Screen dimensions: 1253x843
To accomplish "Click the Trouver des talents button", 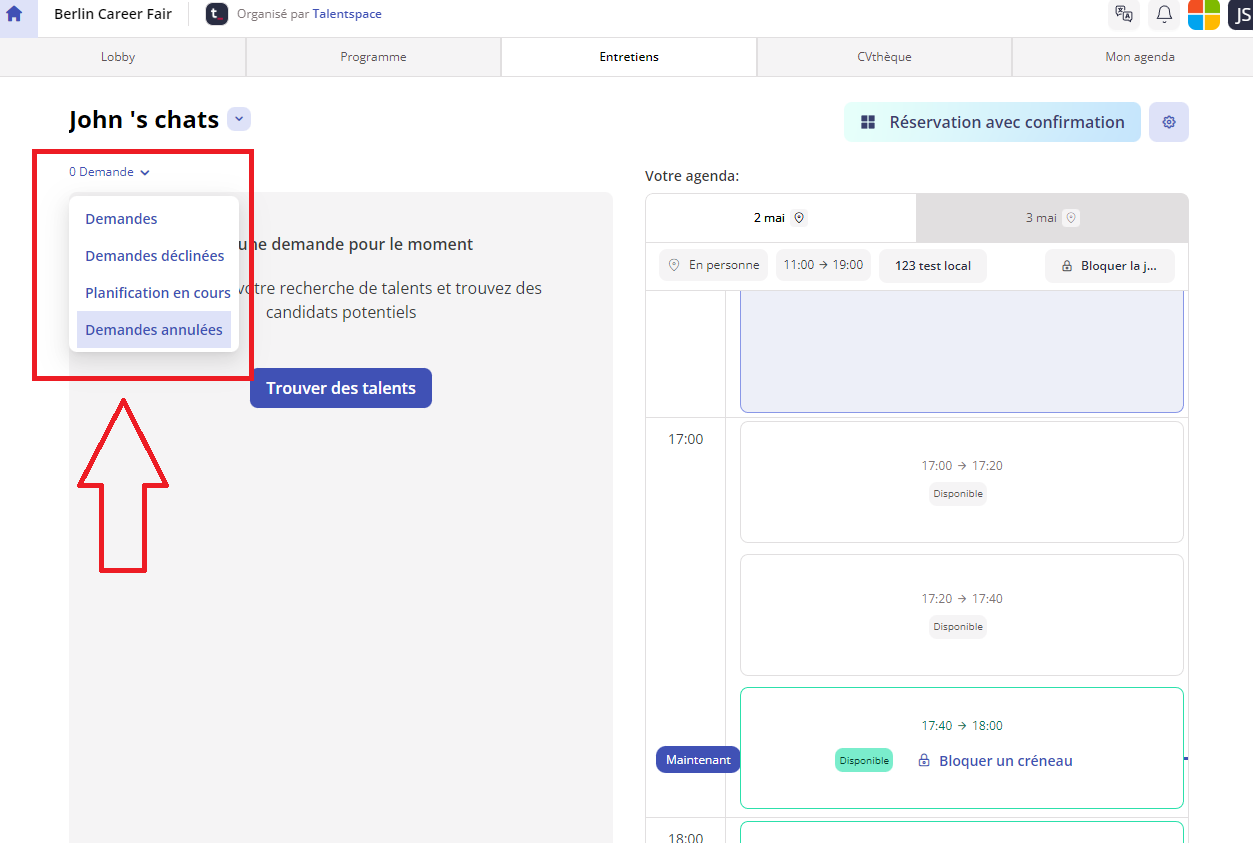I will pos(340,388).
